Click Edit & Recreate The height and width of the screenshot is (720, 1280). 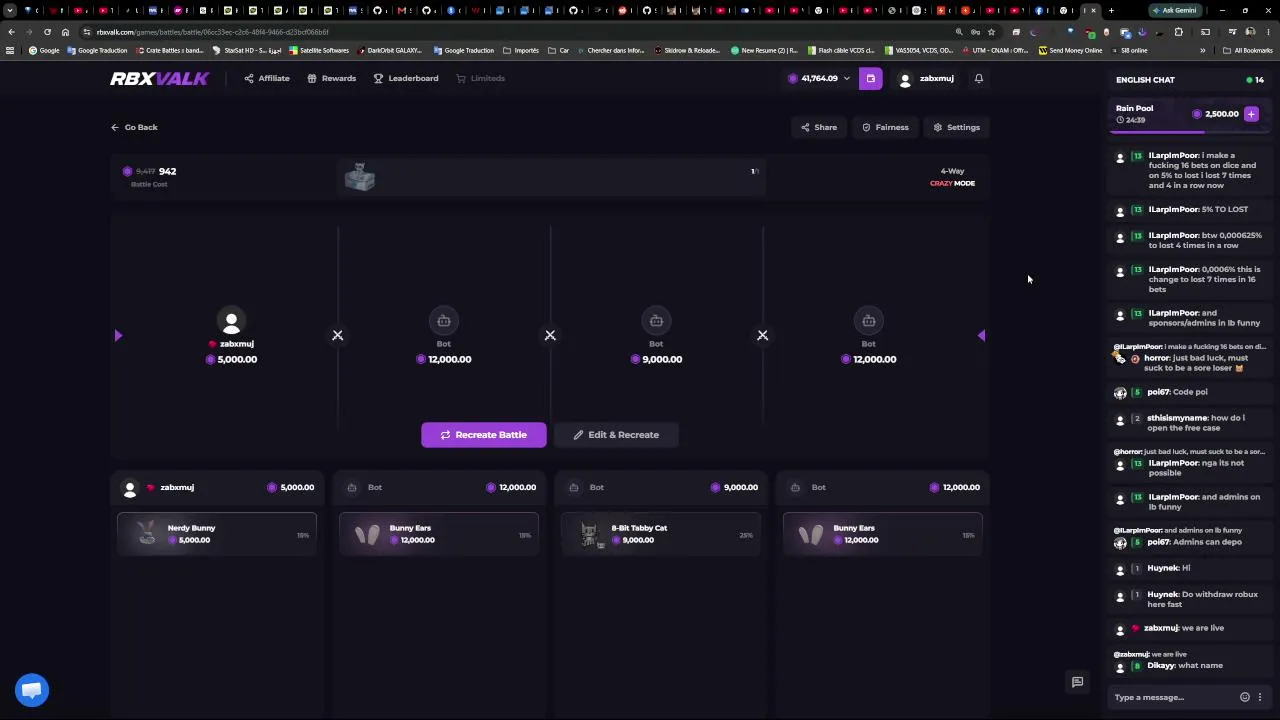point(616,435)
